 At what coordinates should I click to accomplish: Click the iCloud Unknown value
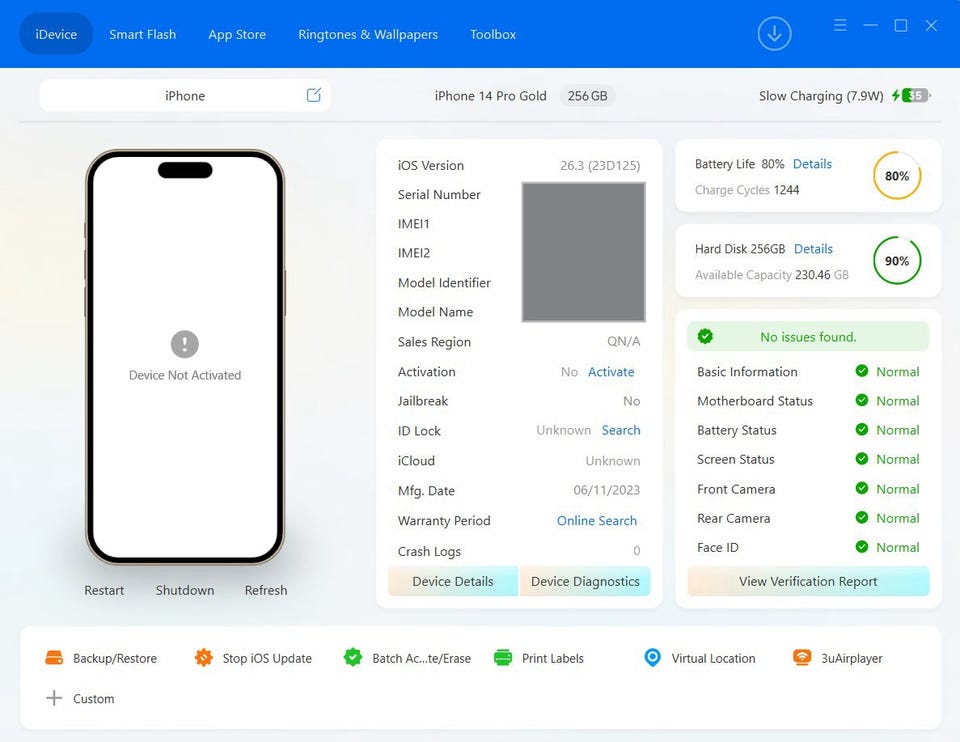click(613, 461)
